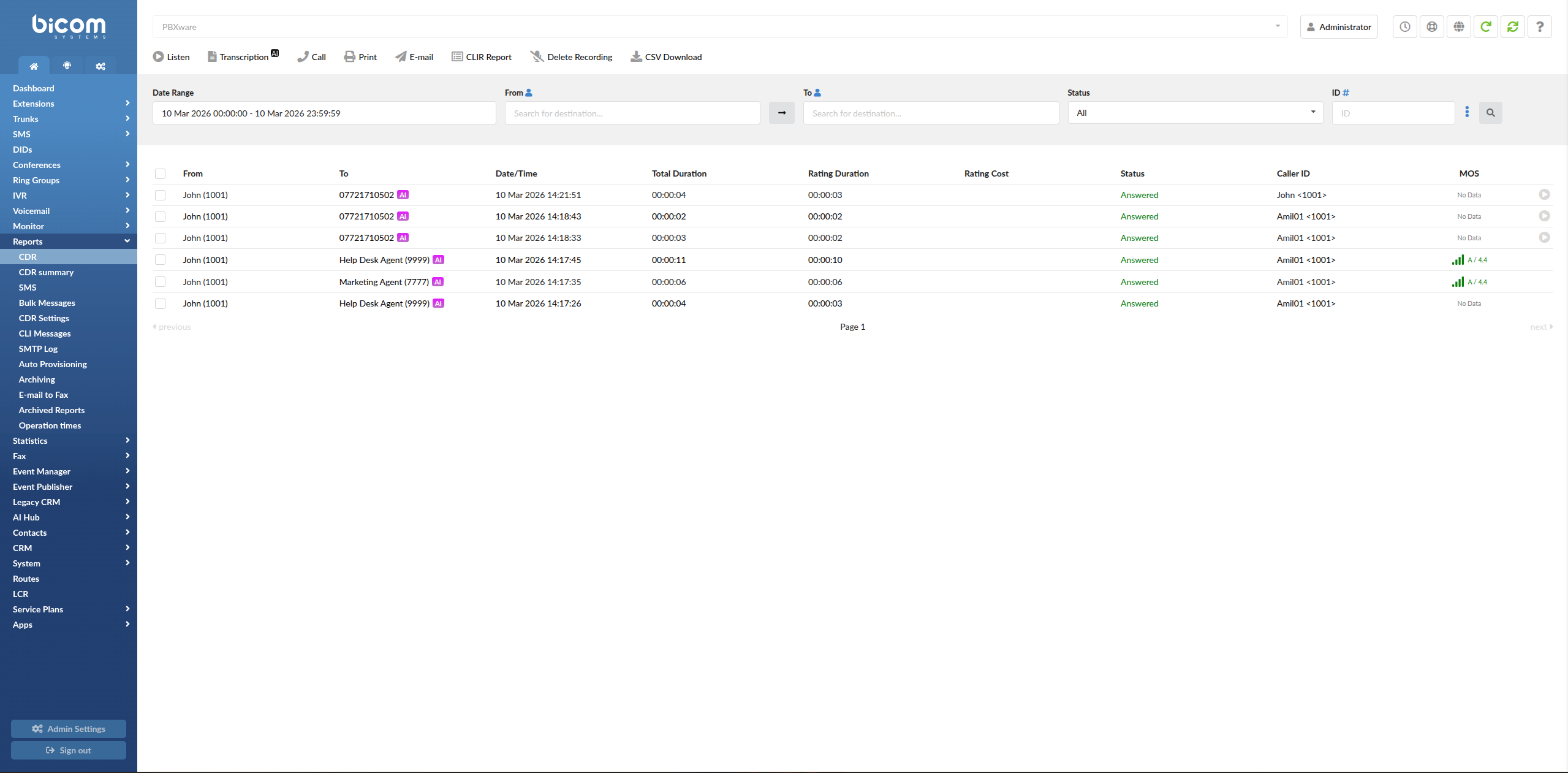The image size is (1568, 773).
Task: Expand the Trunks sidebar menu
Action: 69,119
